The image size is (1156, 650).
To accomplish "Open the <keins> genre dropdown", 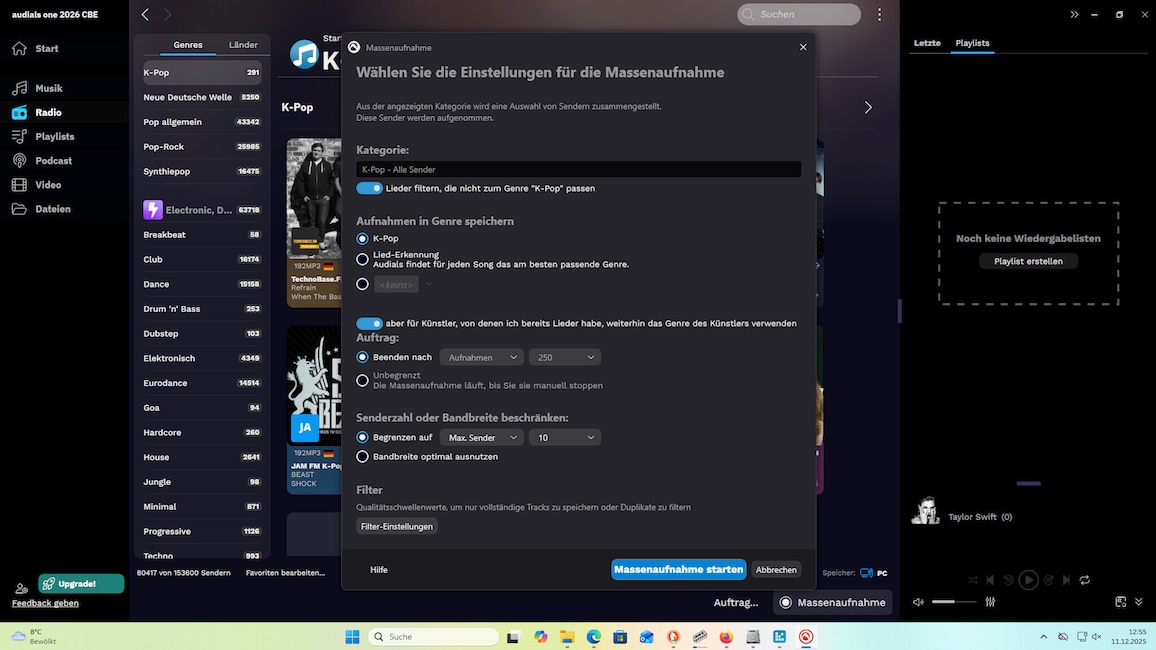I will pyautogui.click(x=403, y=284).
